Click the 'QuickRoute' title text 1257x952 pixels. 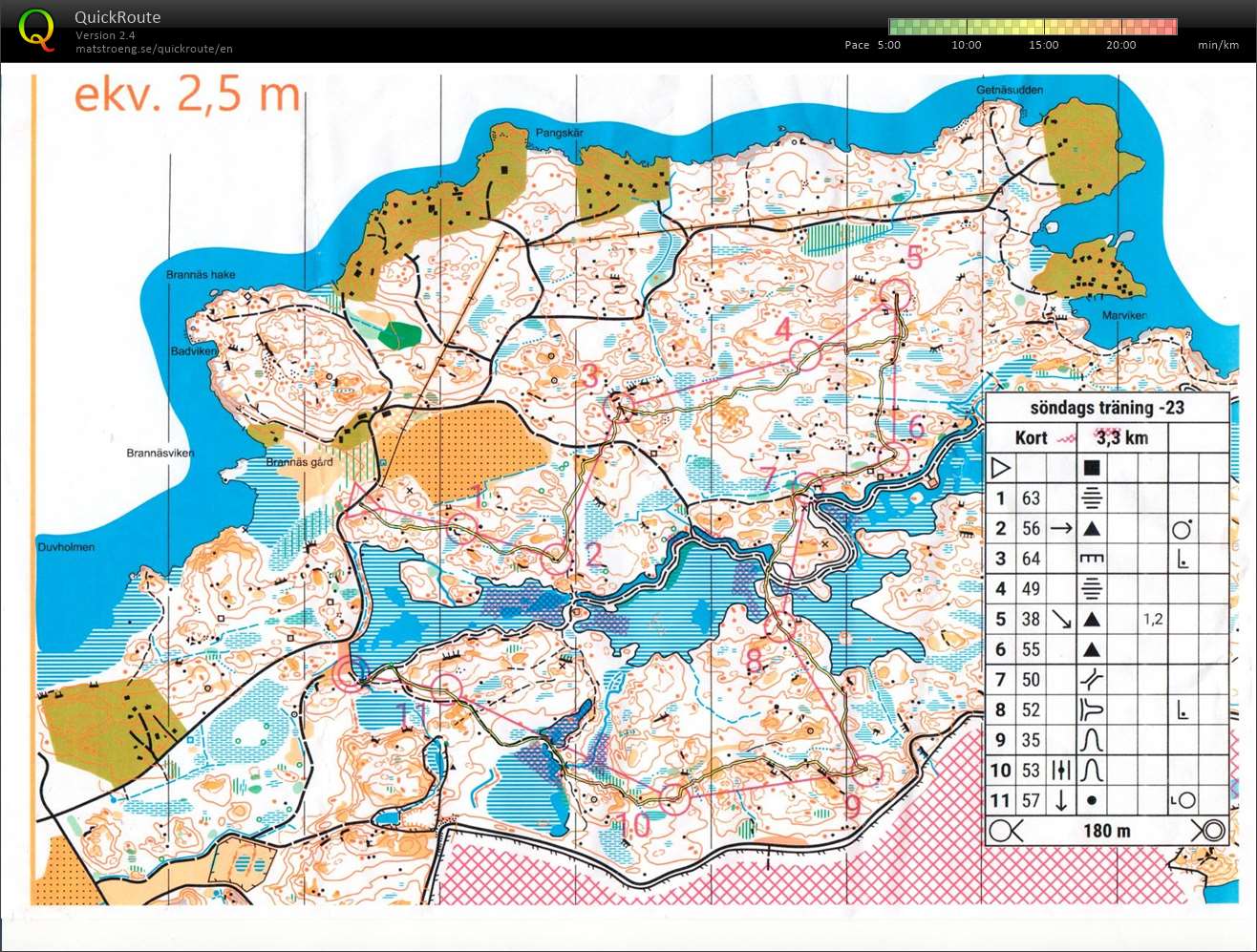[117, 17]
